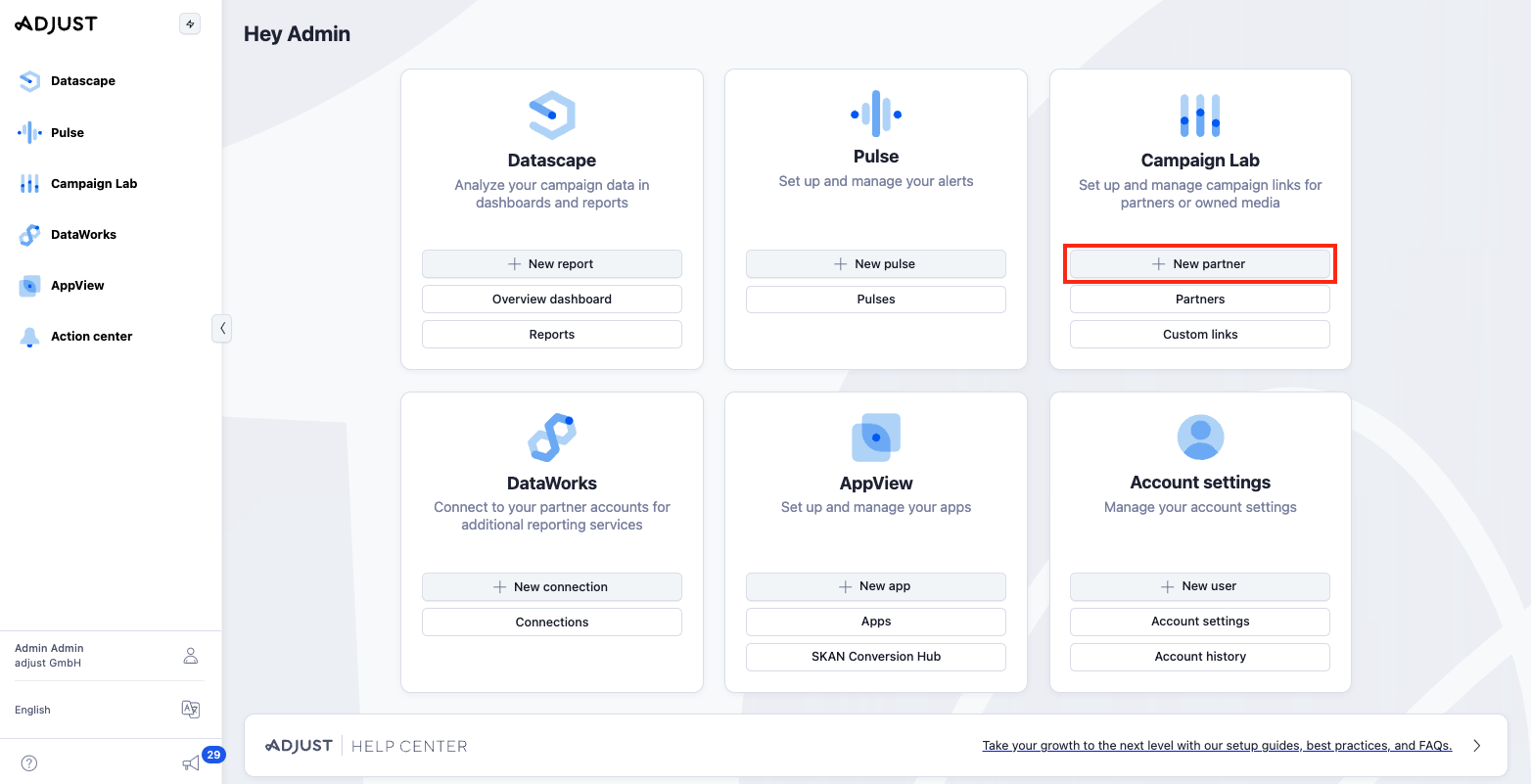
Task: Click the language translate icon beside English
Action: (x=191, y=710)
